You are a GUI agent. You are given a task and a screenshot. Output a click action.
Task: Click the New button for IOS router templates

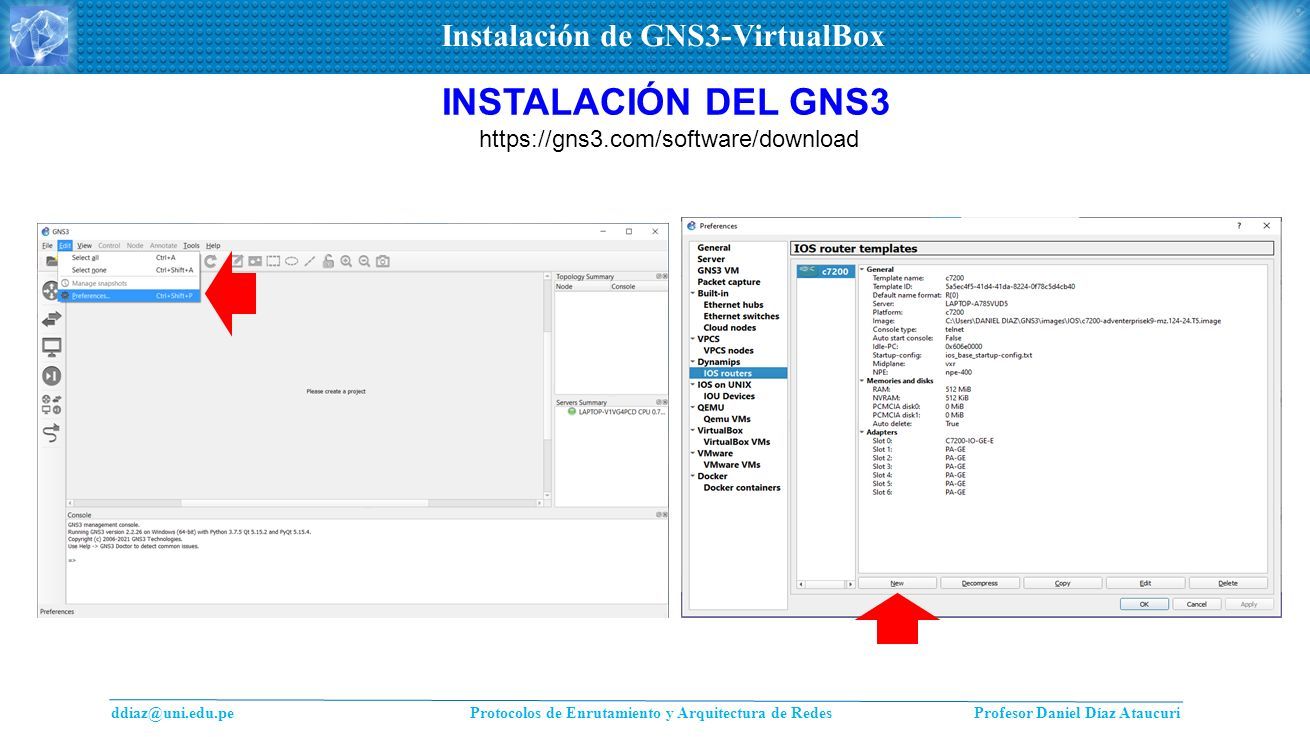(x=897, y=583)
